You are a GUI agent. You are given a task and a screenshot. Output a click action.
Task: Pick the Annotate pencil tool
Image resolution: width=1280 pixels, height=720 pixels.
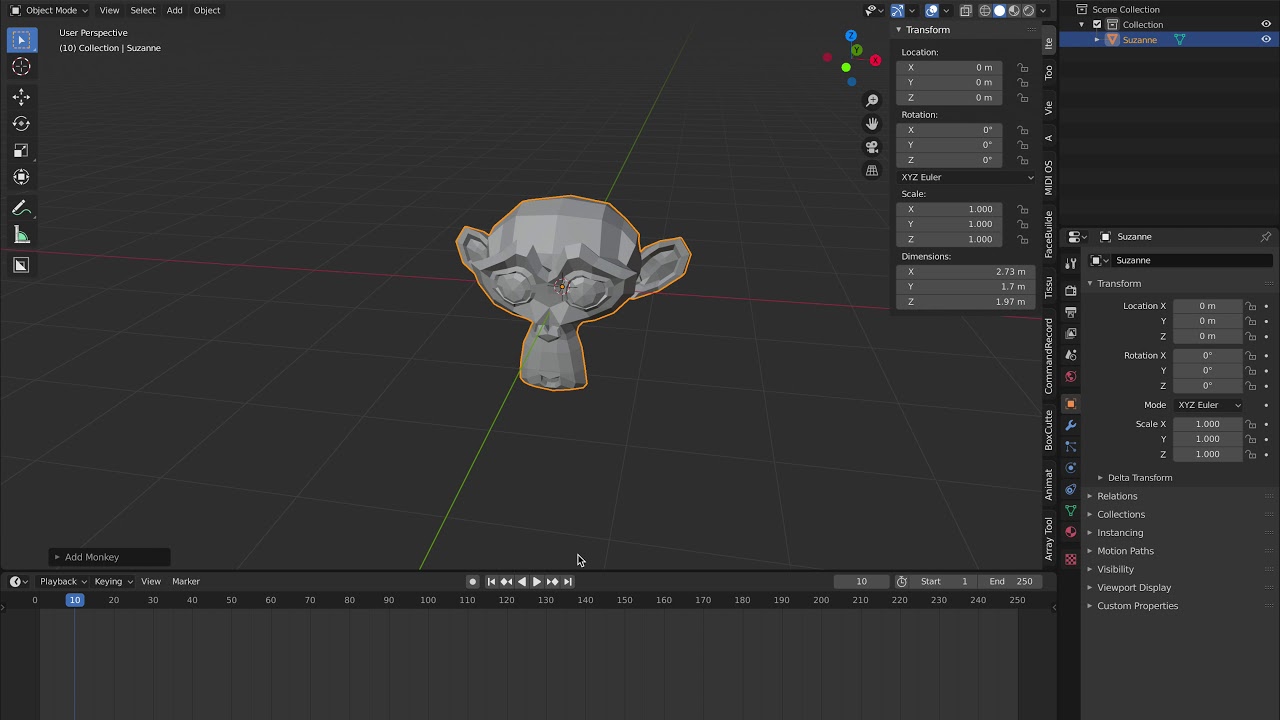pyautogui.click(x=21, y=208)
